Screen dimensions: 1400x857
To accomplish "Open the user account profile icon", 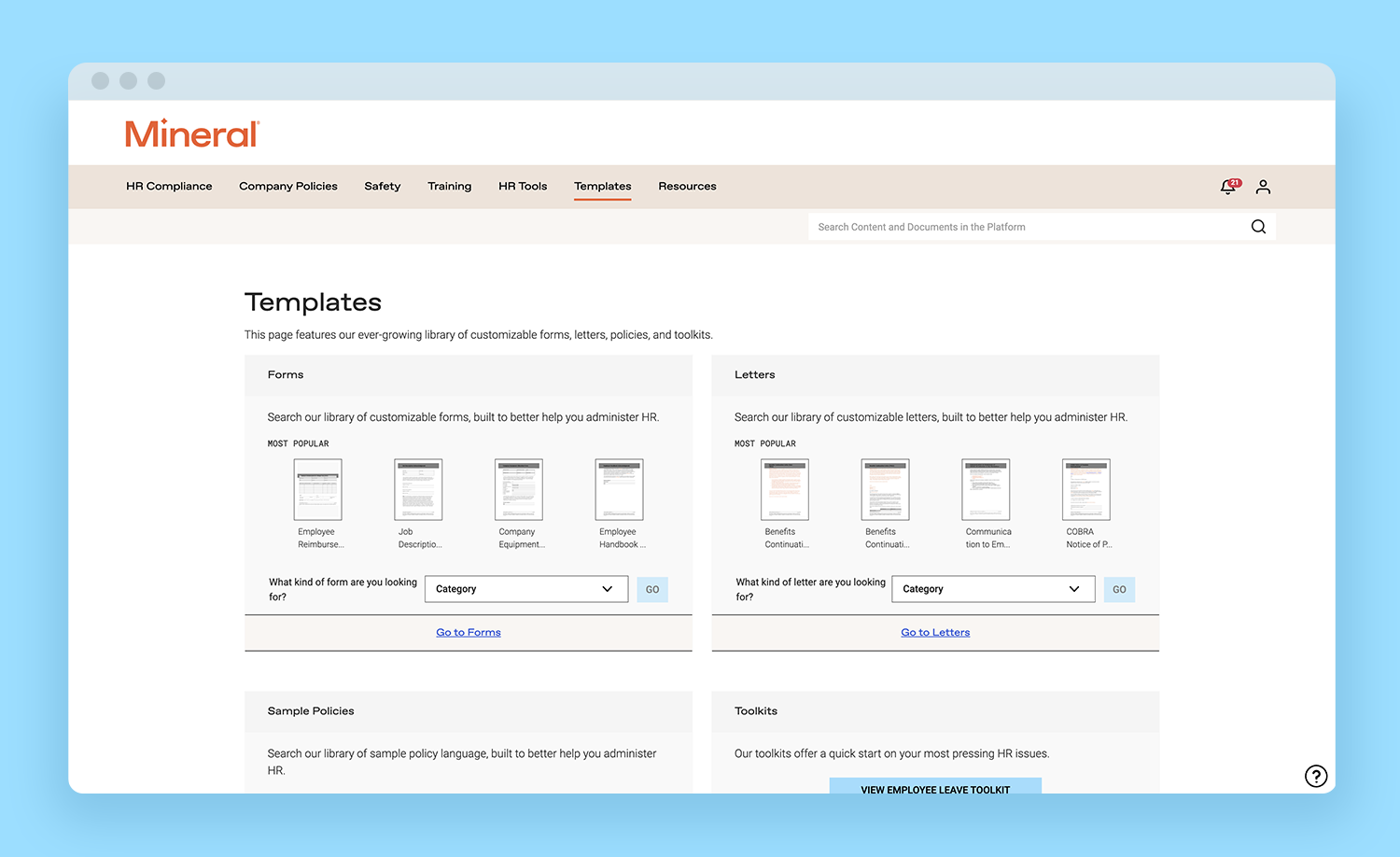I will [x=1263, y=187].
